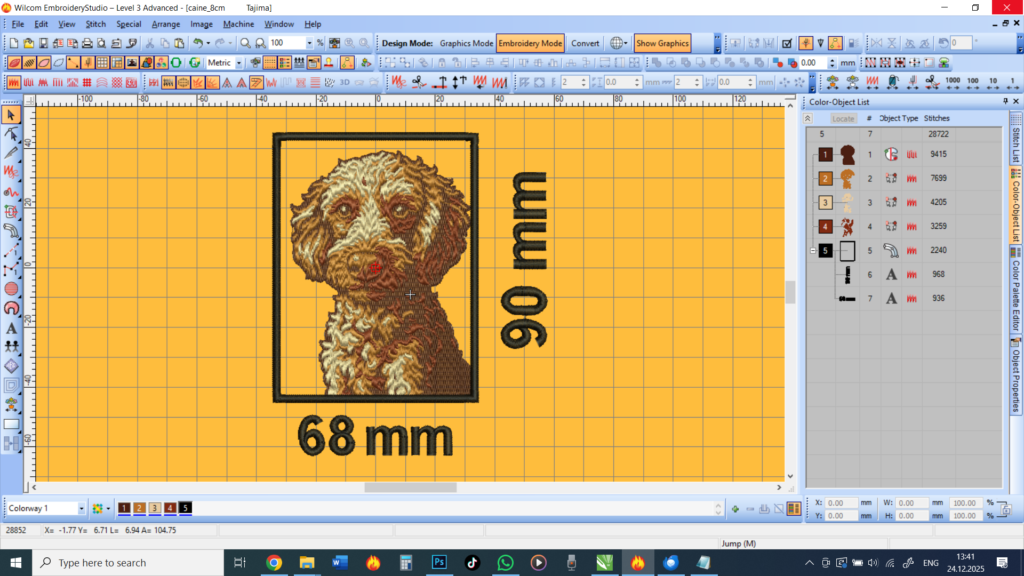Click the needle-with-thread travel icon
This screenshot has height=576, width=1024.
click(x=913, y=82)
